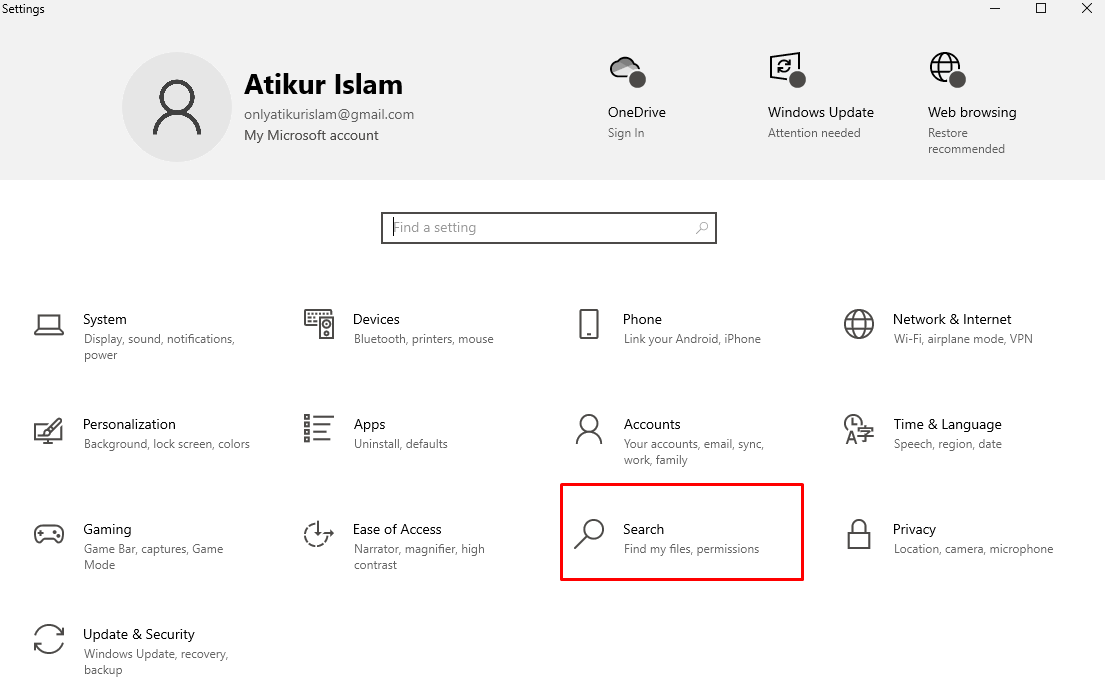Image resolution: width=1105 pixels, height=681 pixels.
Task: Open Accounts settings
Action: [x=652, y=424]
